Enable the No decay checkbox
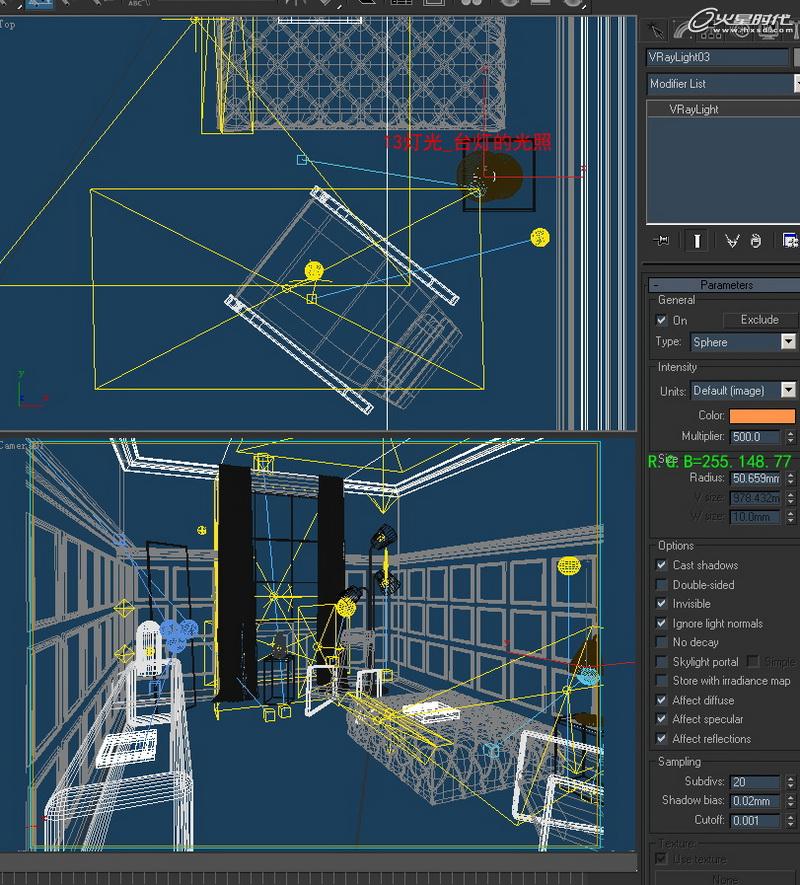The image size is (800, 885). [x=661, y=642]
